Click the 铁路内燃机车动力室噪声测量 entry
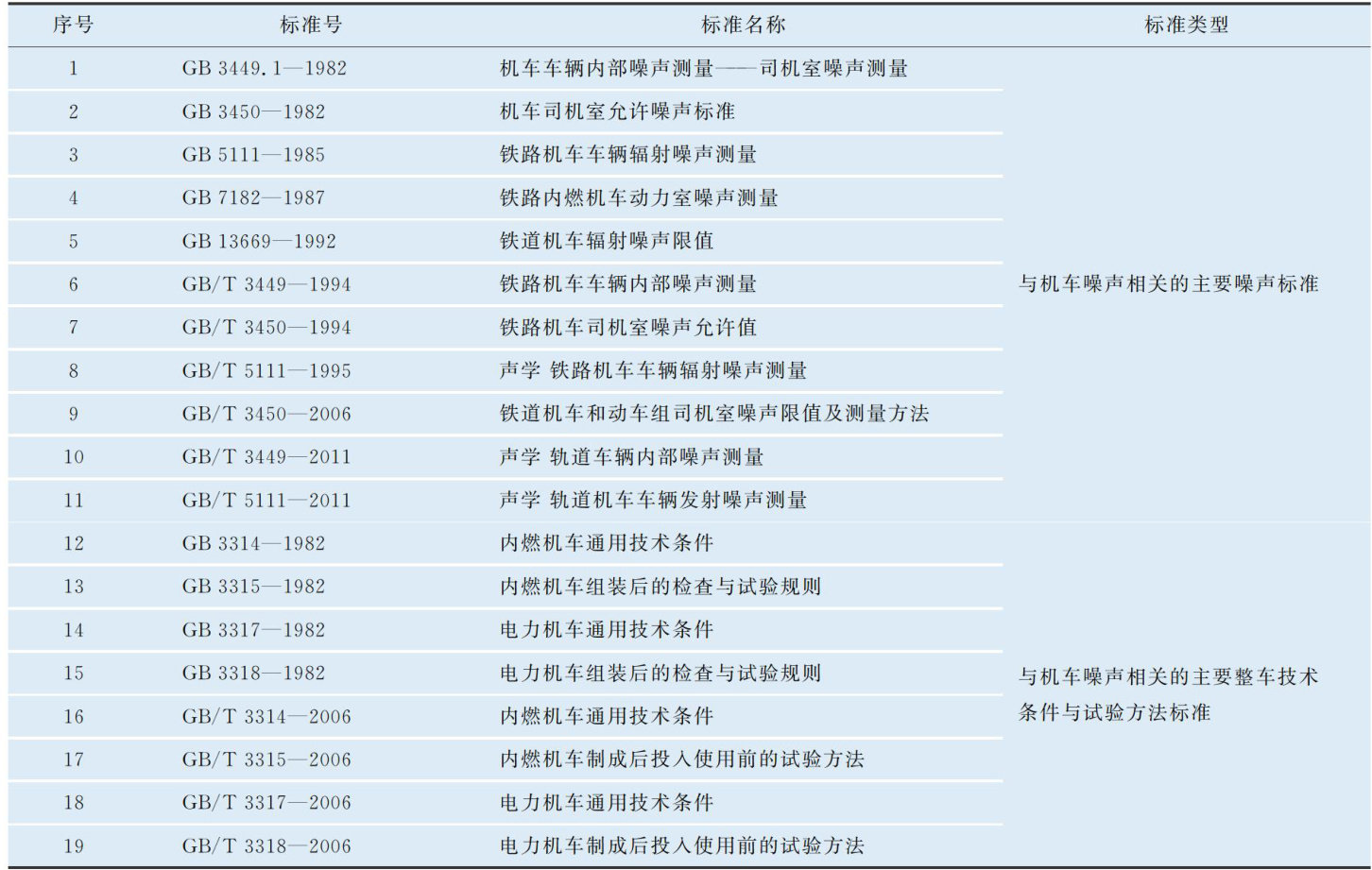This screenshot has height=870, width=1372. 639,197
